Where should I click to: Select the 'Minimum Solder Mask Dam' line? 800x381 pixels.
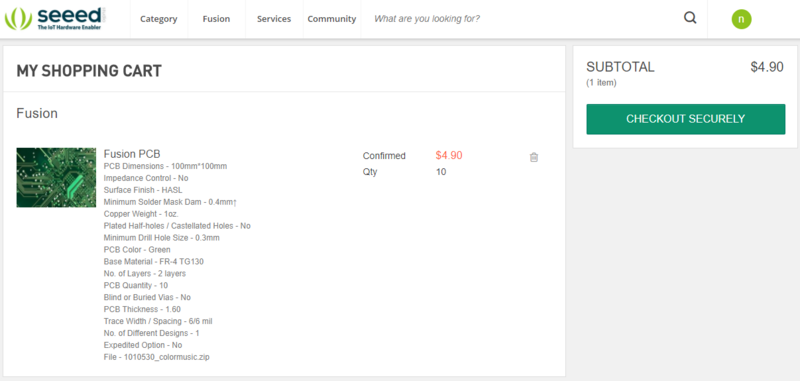(x=170, y=202)
